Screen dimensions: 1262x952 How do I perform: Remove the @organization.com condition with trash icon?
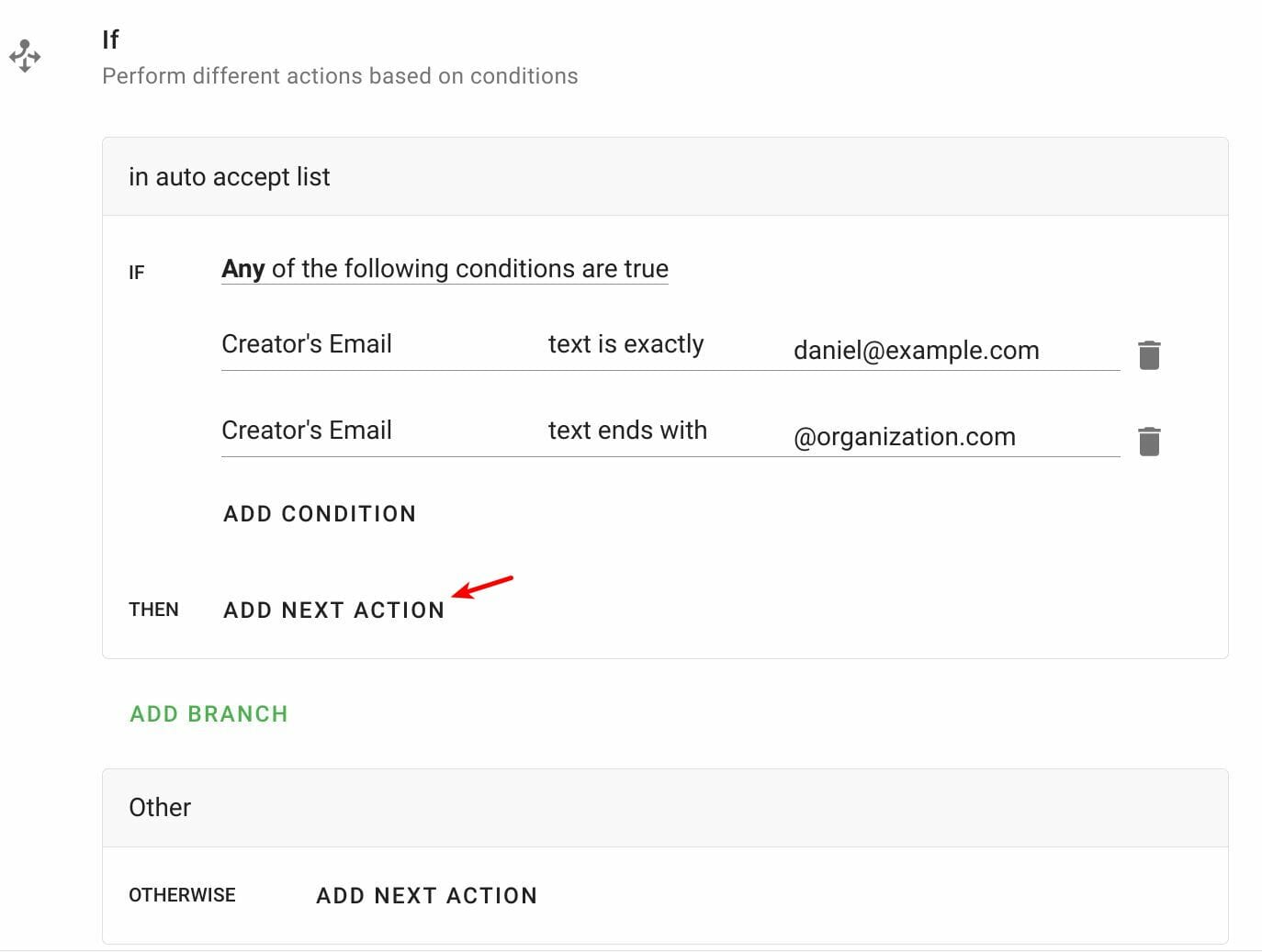1148,442
